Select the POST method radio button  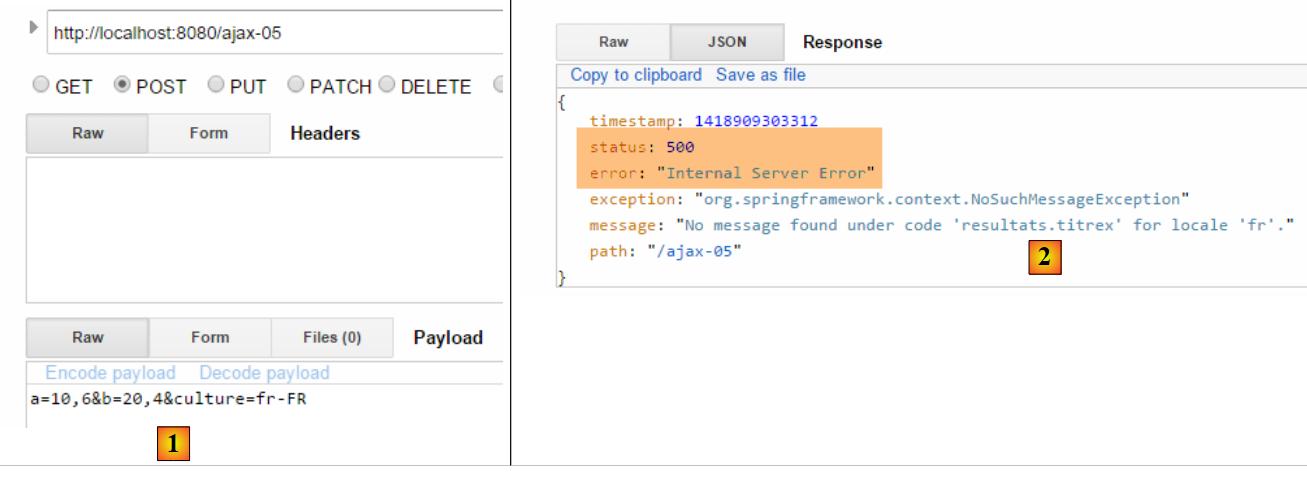(123, 86)
